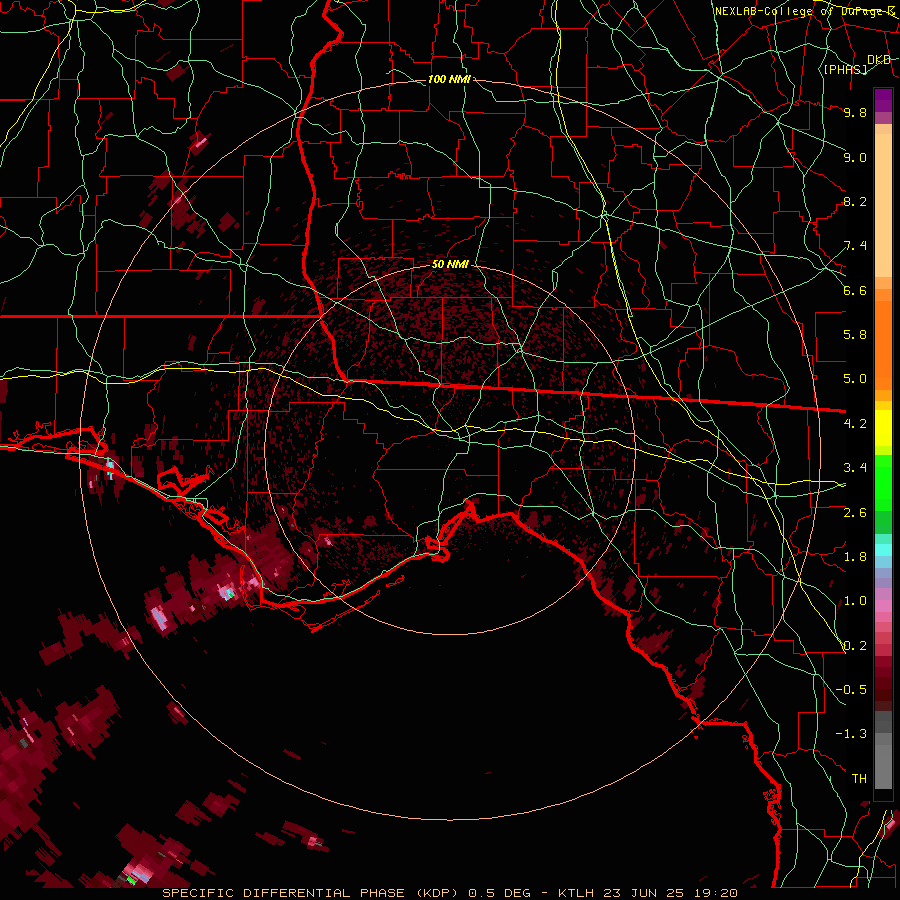Click the 50 NMI range ring label

450,264
